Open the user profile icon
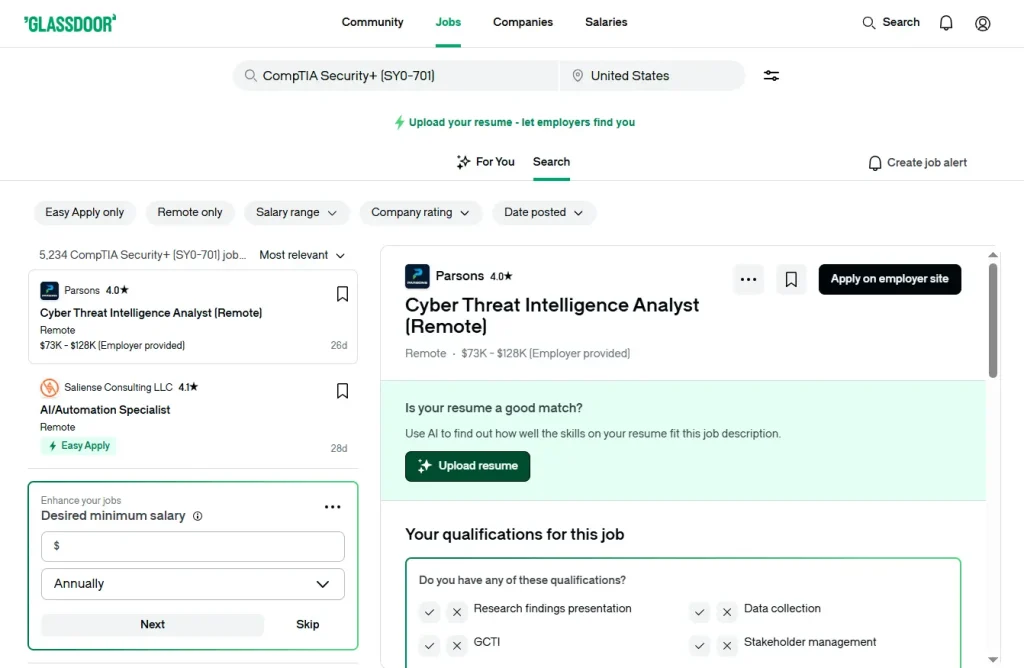The image size is (1024, 668). click(983, 23)
